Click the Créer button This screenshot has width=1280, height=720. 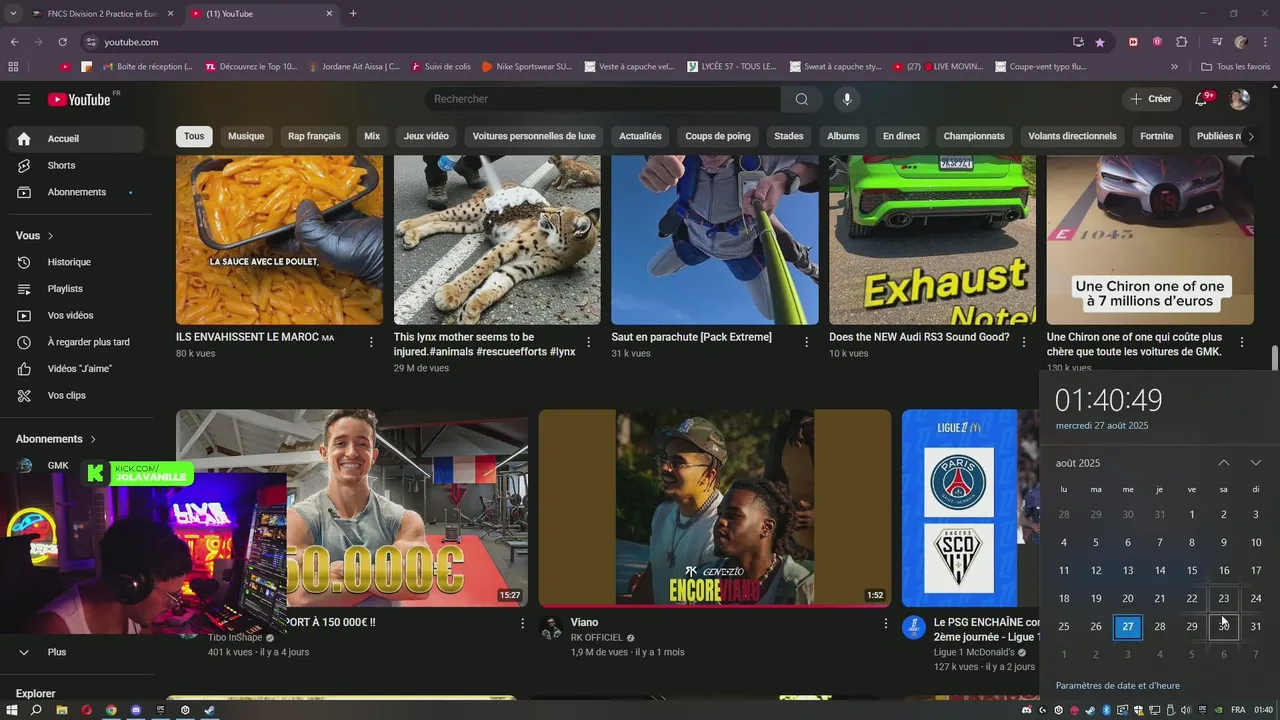click(1151, 99)
